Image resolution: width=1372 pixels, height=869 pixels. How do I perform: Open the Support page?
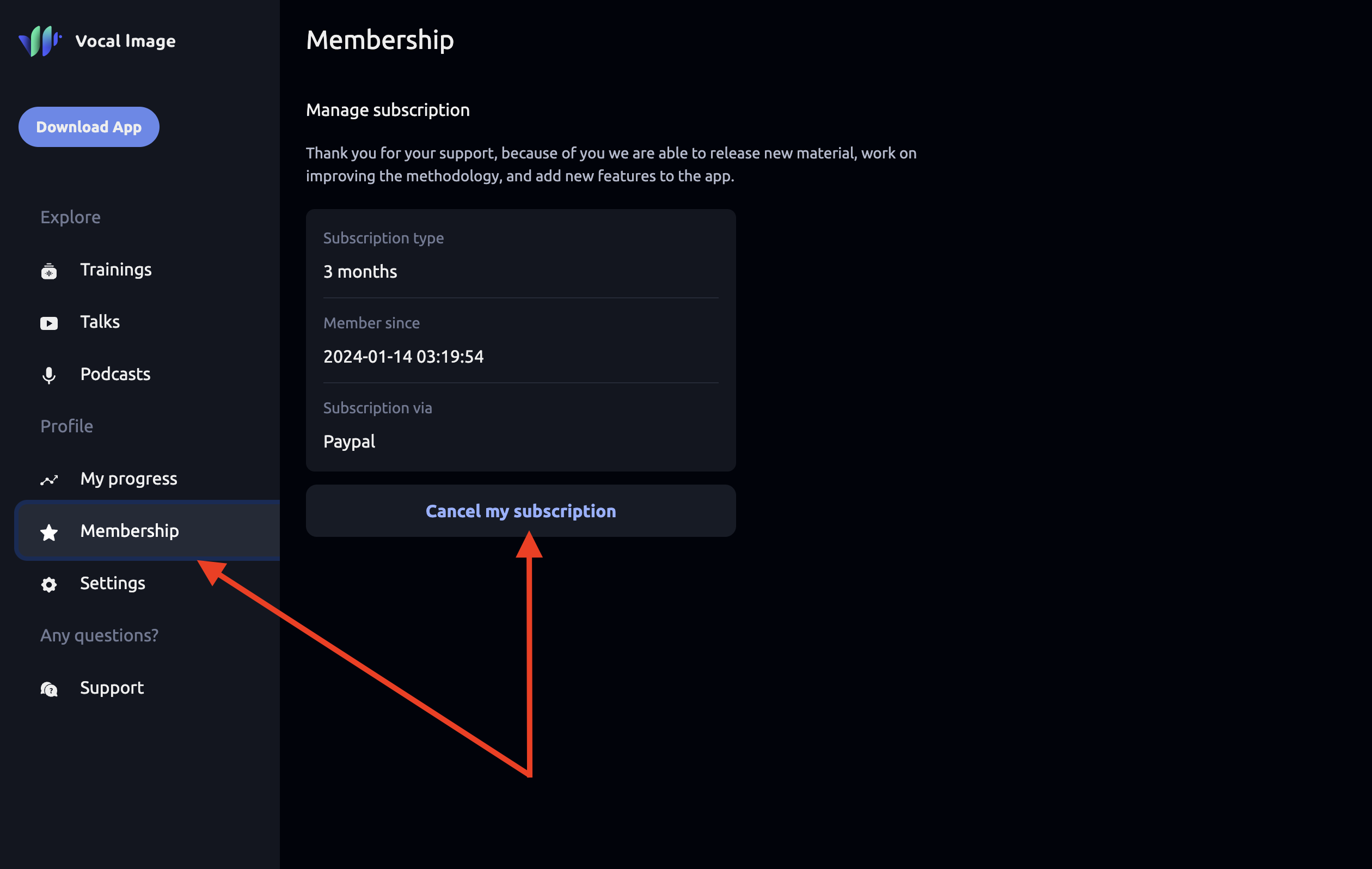coord(112,688)
